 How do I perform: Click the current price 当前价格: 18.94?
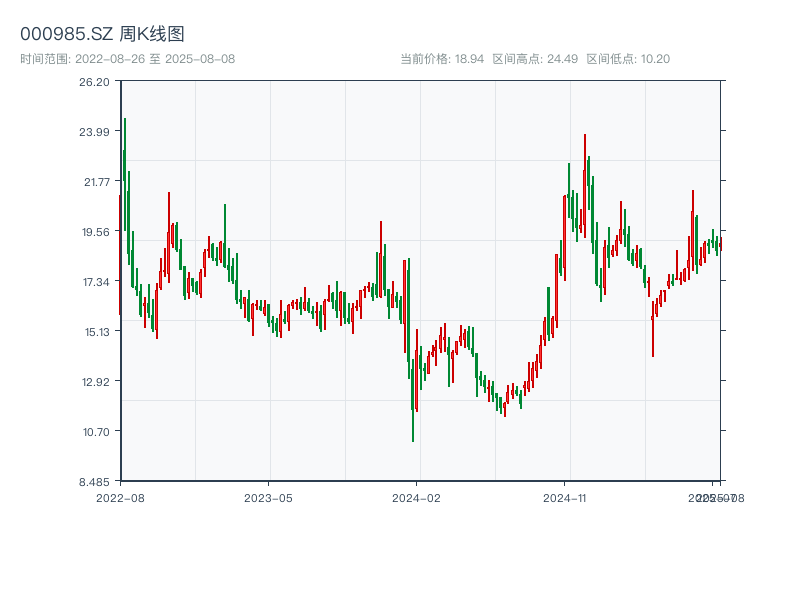(442, 59)
